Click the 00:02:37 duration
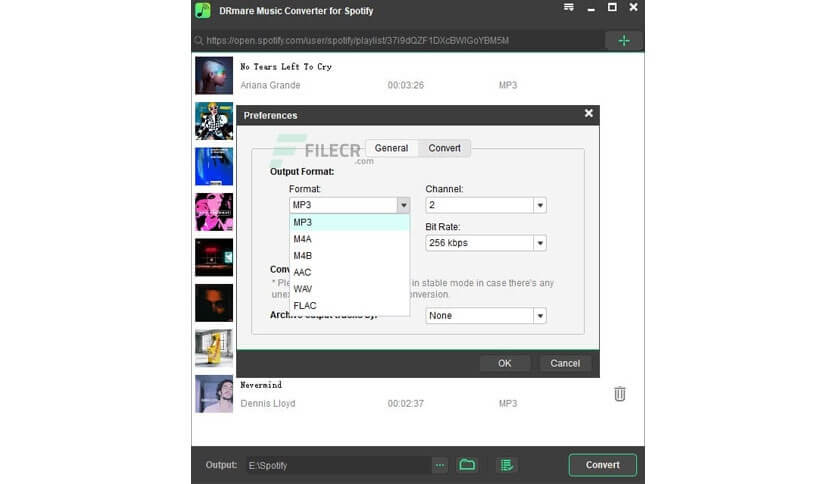This screenshot has height=484, width=836. [406, 404]
